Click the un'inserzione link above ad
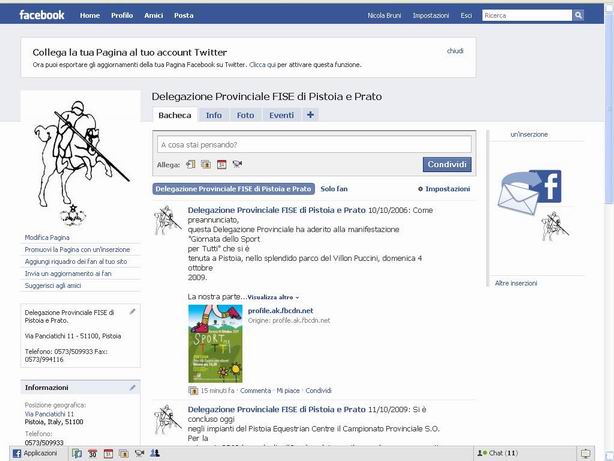The height and width of the screenshot is (461, 614). click(529, 134)
